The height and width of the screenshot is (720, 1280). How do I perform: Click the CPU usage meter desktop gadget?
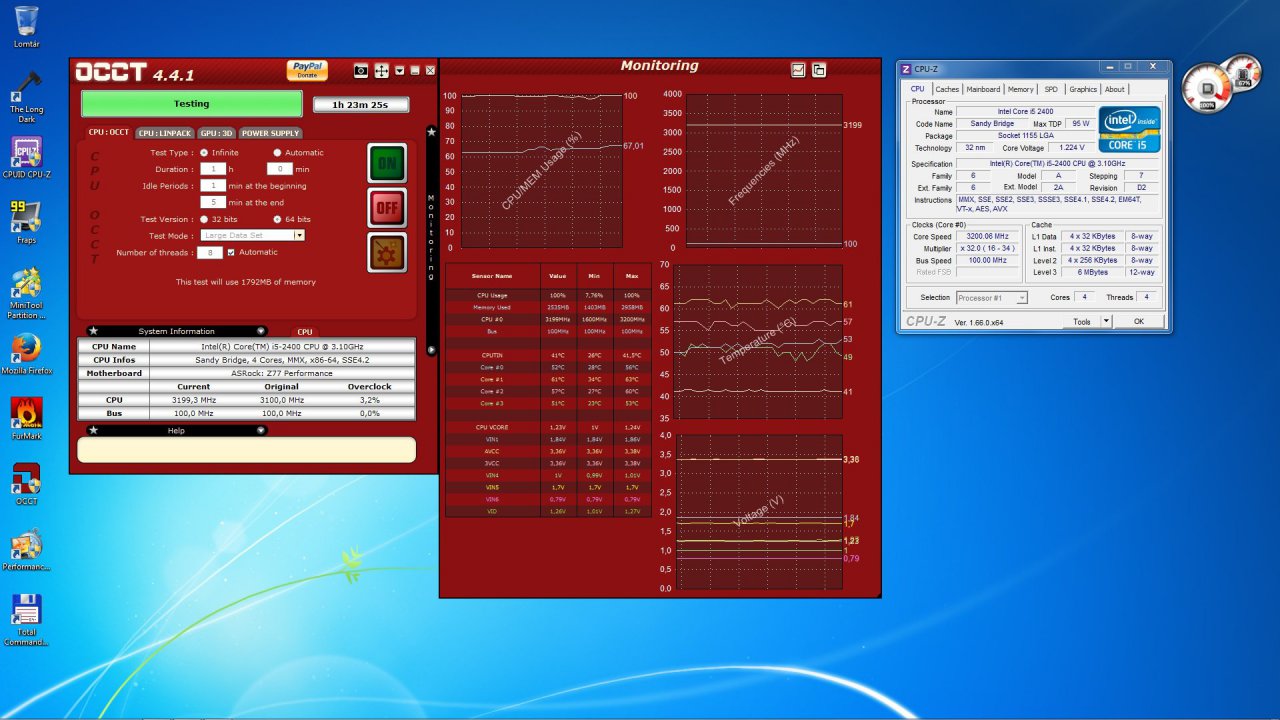pyautogui.click(x=1207, y=89)
